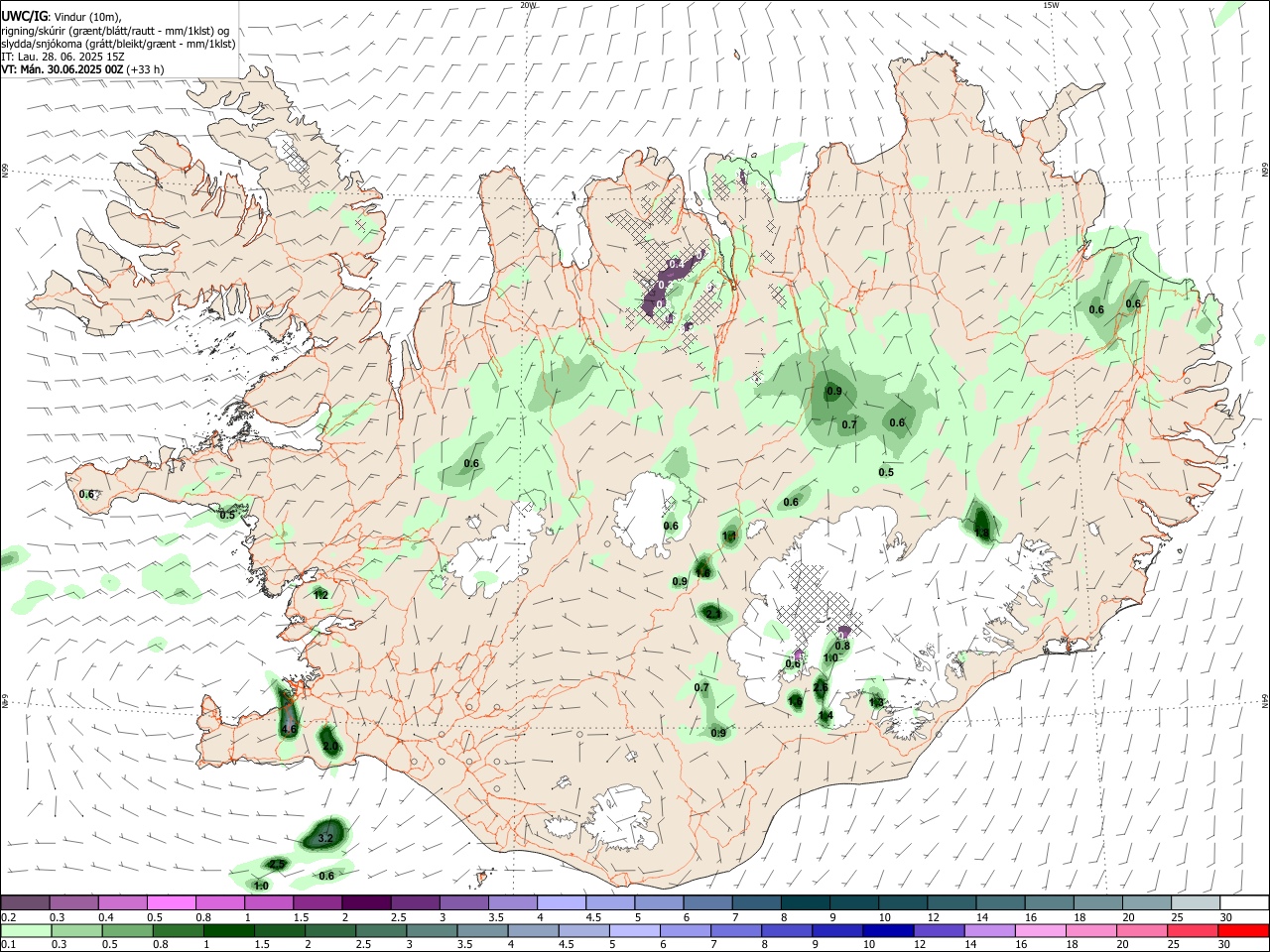Click the 0.8 value beside the purple patch
This screenshot has height=952, width=1270.
[842, 646]
